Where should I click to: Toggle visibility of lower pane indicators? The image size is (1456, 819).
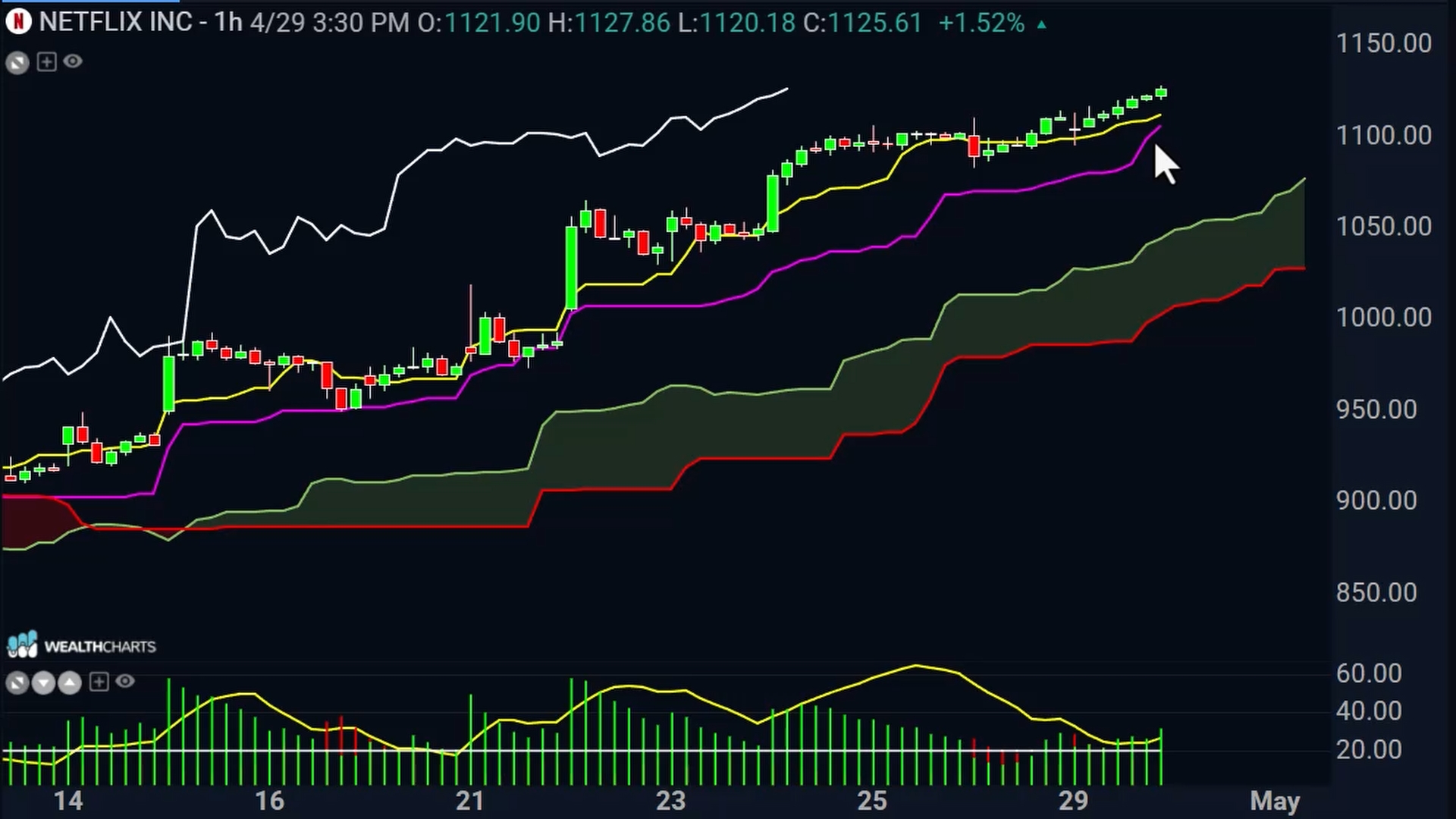click(x=126, y=681)
